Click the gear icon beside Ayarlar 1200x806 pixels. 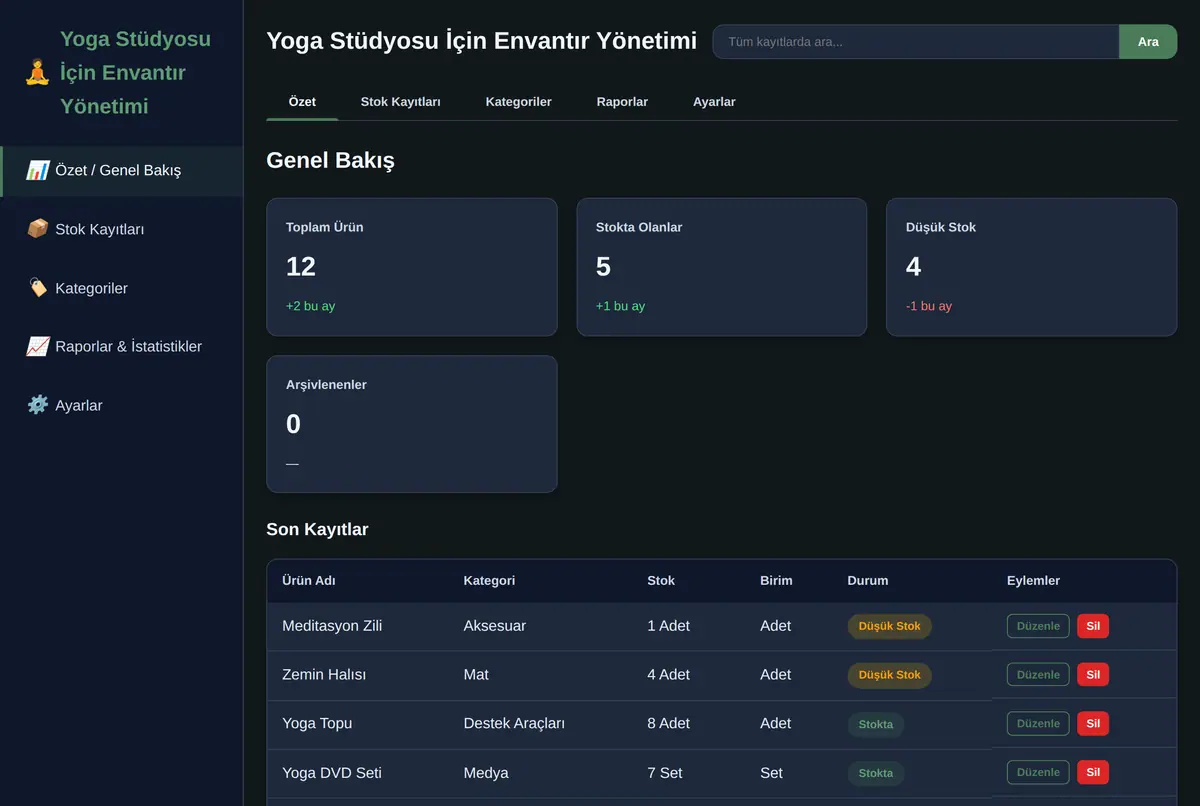pos(38,405)
